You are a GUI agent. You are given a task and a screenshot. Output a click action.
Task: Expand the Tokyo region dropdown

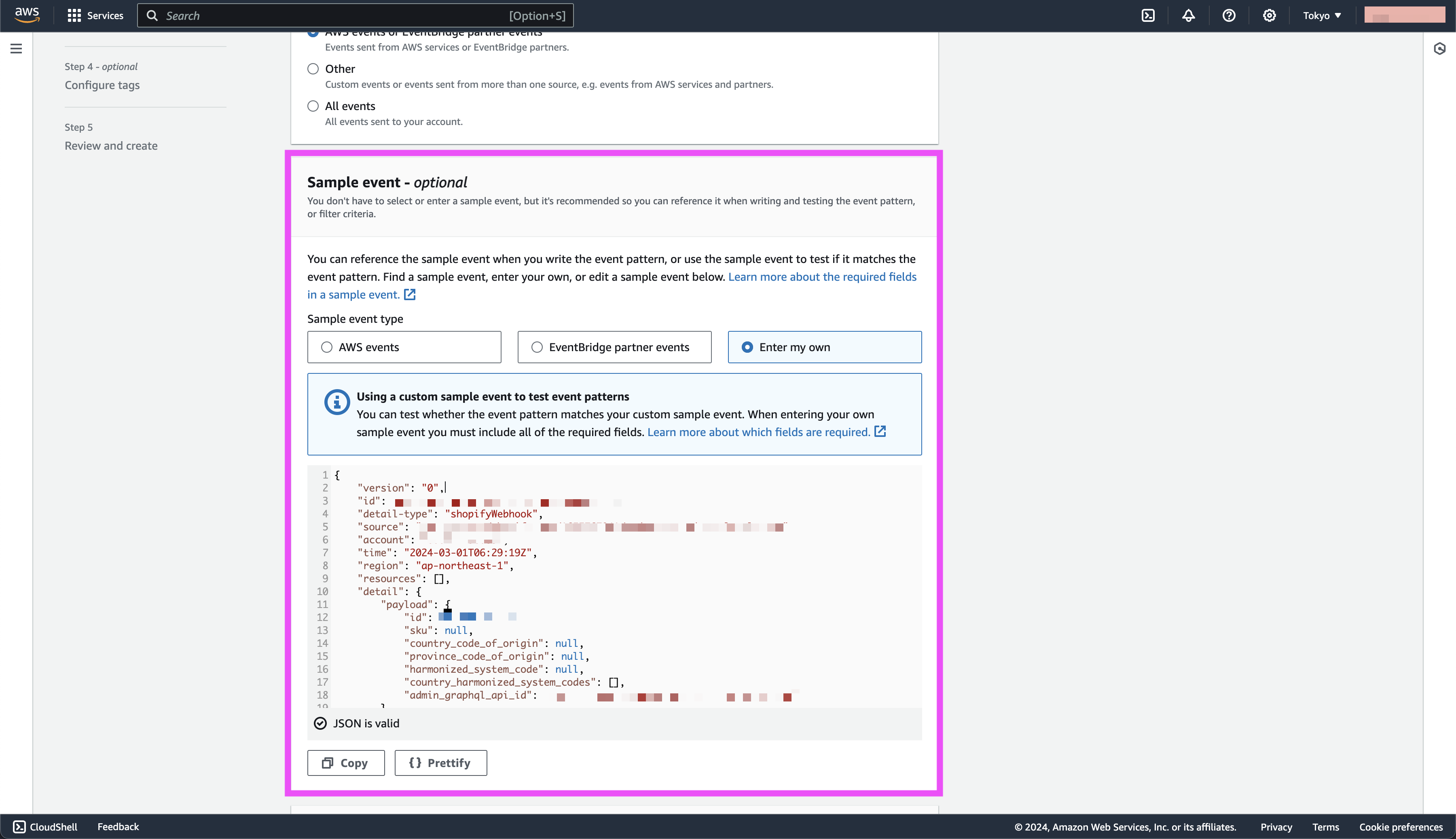(x=1322, y=15)
